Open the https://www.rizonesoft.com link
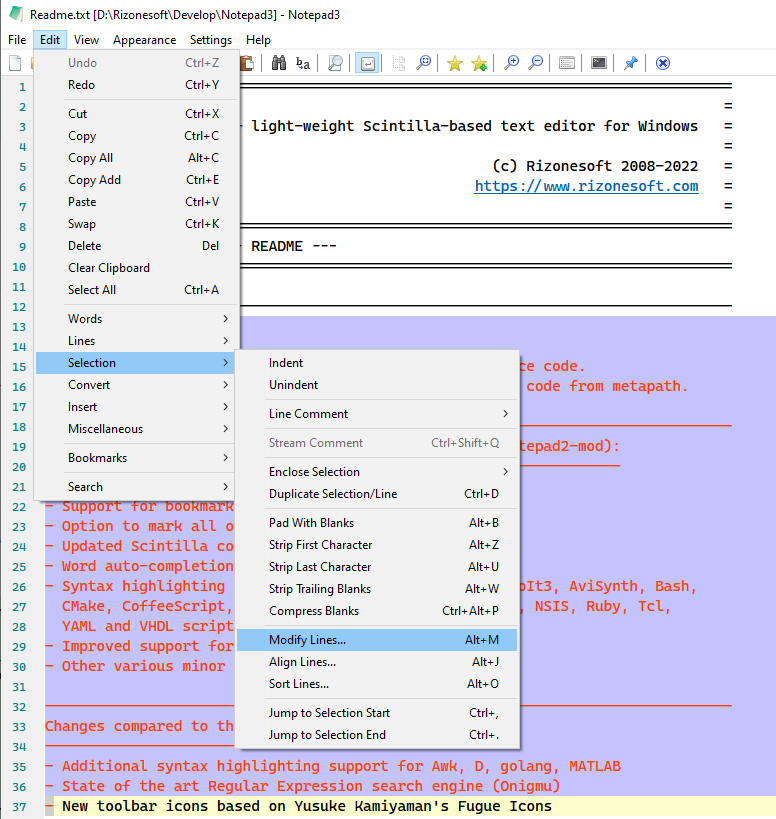 (586, 186)
